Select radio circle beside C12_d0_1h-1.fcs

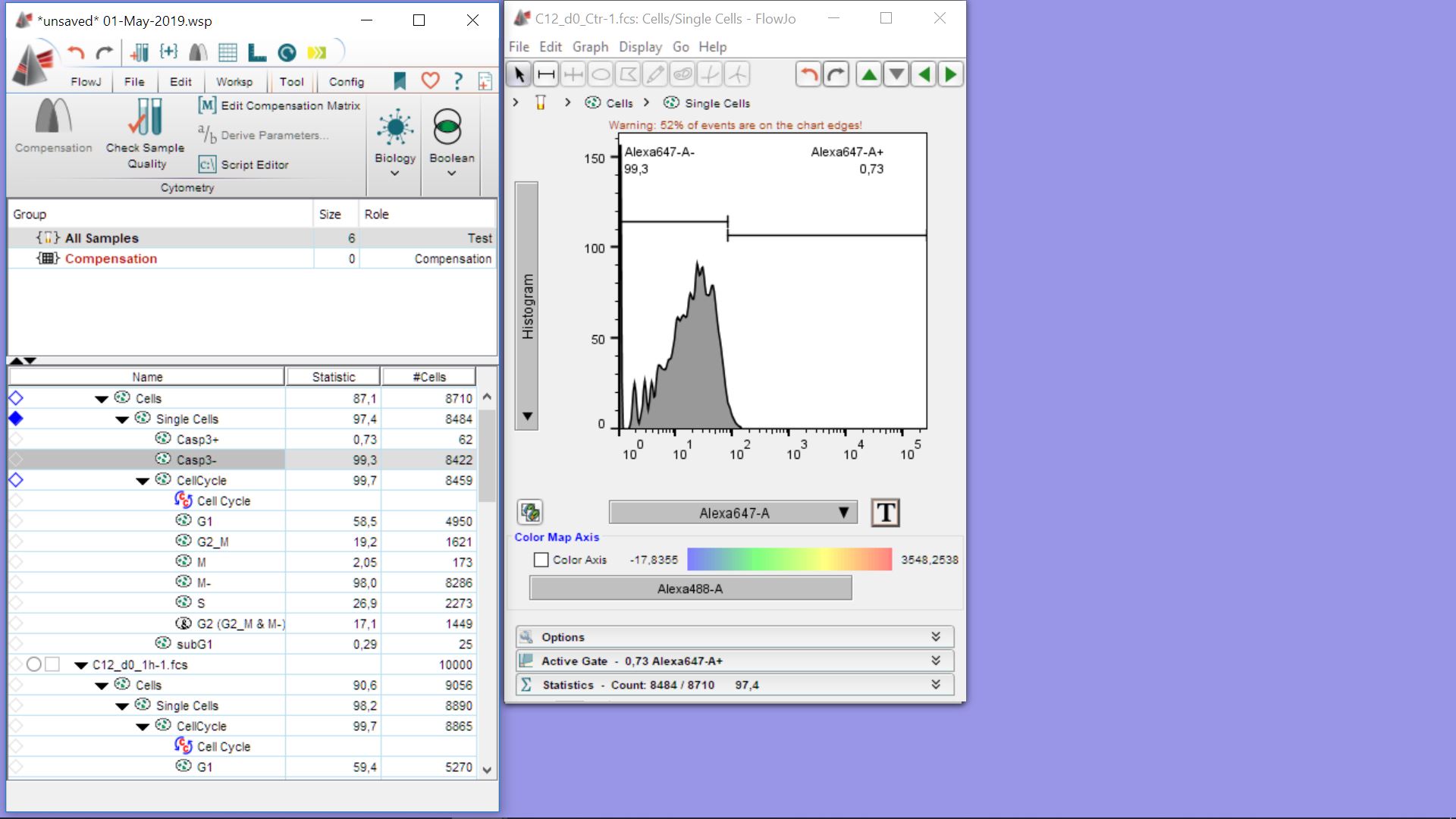pyautogui.click(x=33, y=664)
